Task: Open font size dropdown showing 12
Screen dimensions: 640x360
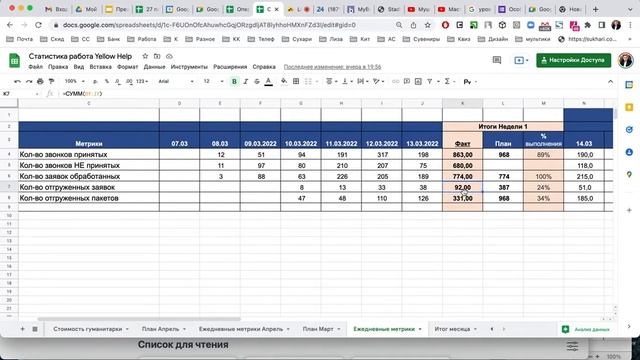Action: pos(213,82)
